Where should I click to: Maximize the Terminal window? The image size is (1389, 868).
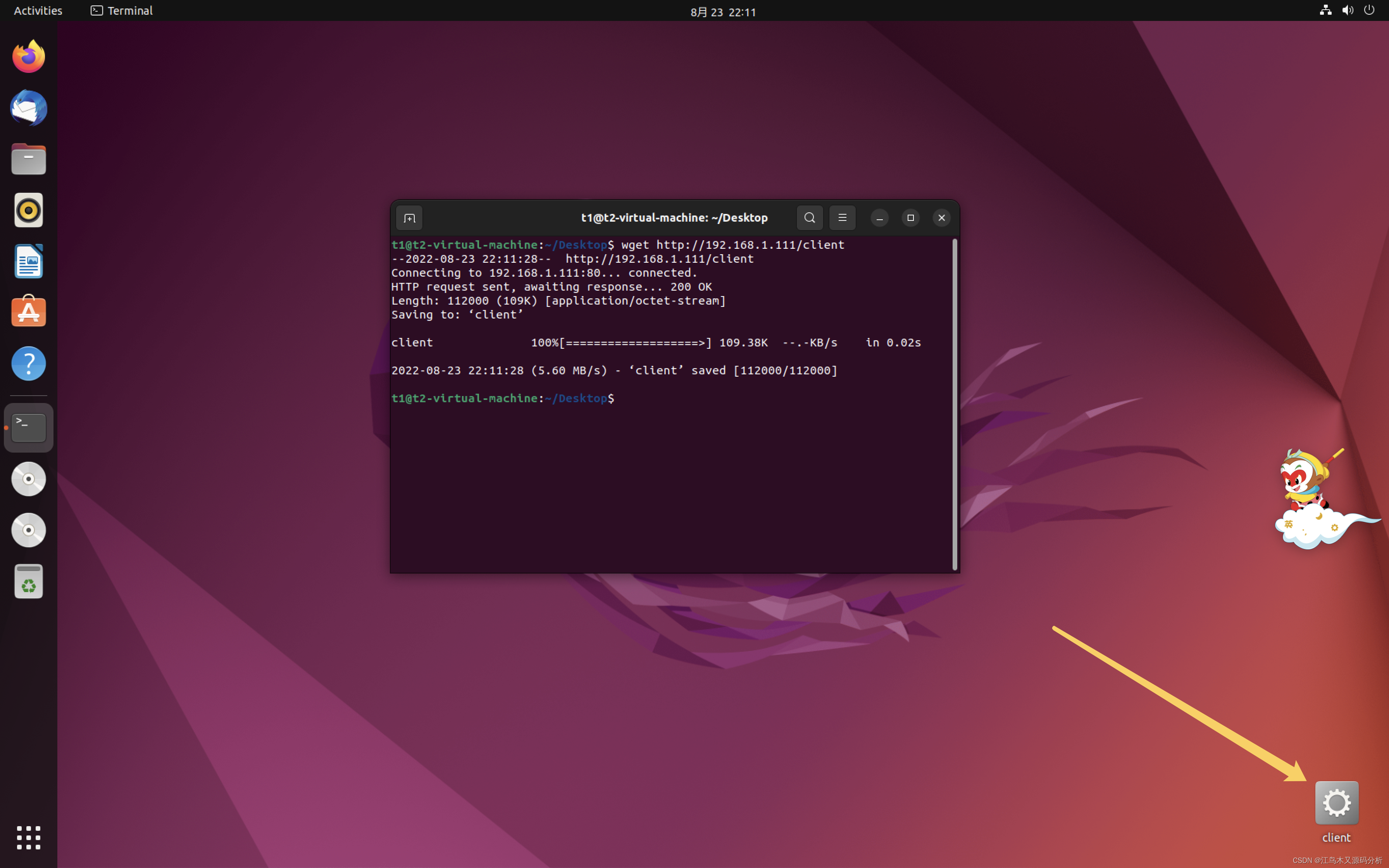point(910,218)
